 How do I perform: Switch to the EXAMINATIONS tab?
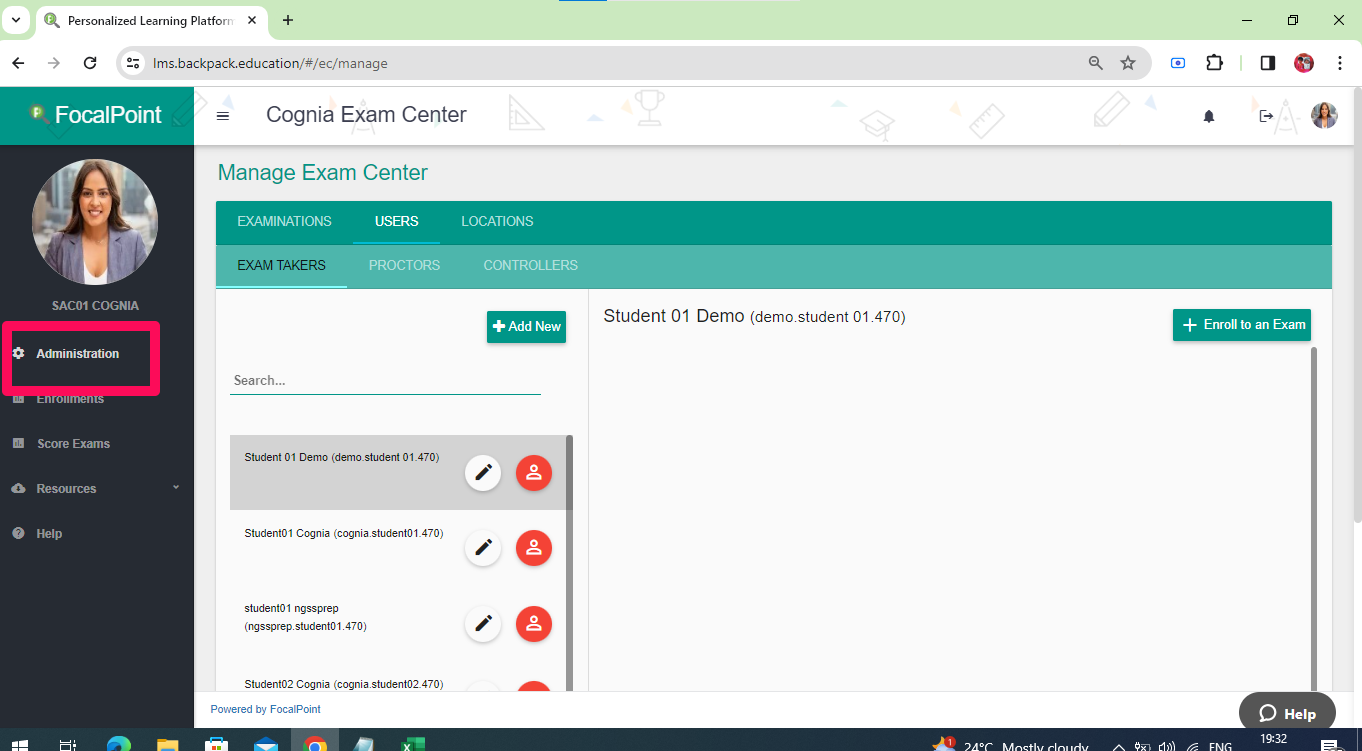284,221
